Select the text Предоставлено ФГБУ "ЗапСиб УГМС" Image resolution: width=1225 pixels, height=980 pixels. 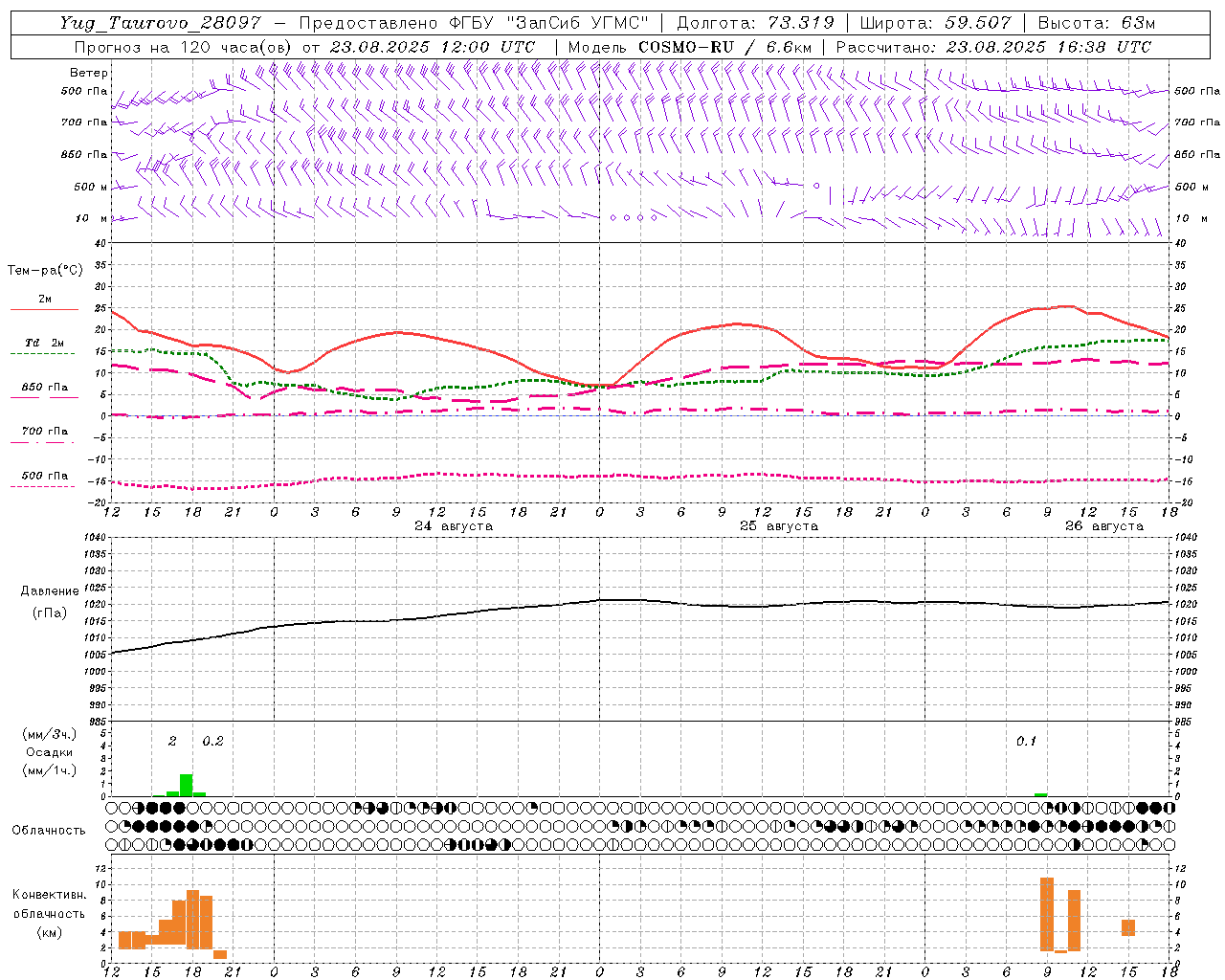(474, 23)
